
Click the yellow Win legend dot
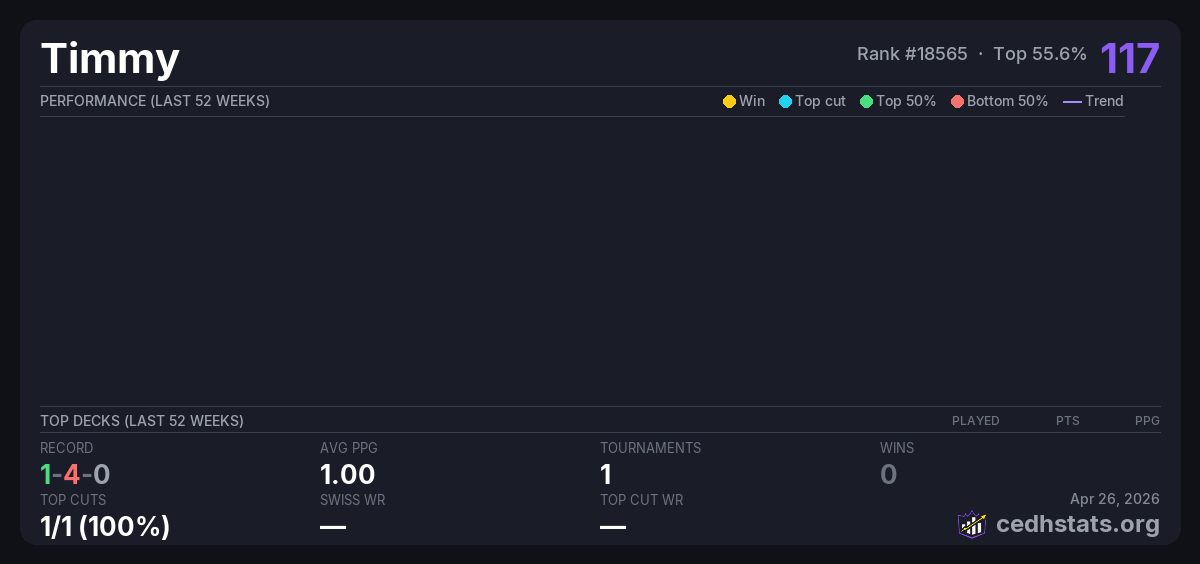729,101
